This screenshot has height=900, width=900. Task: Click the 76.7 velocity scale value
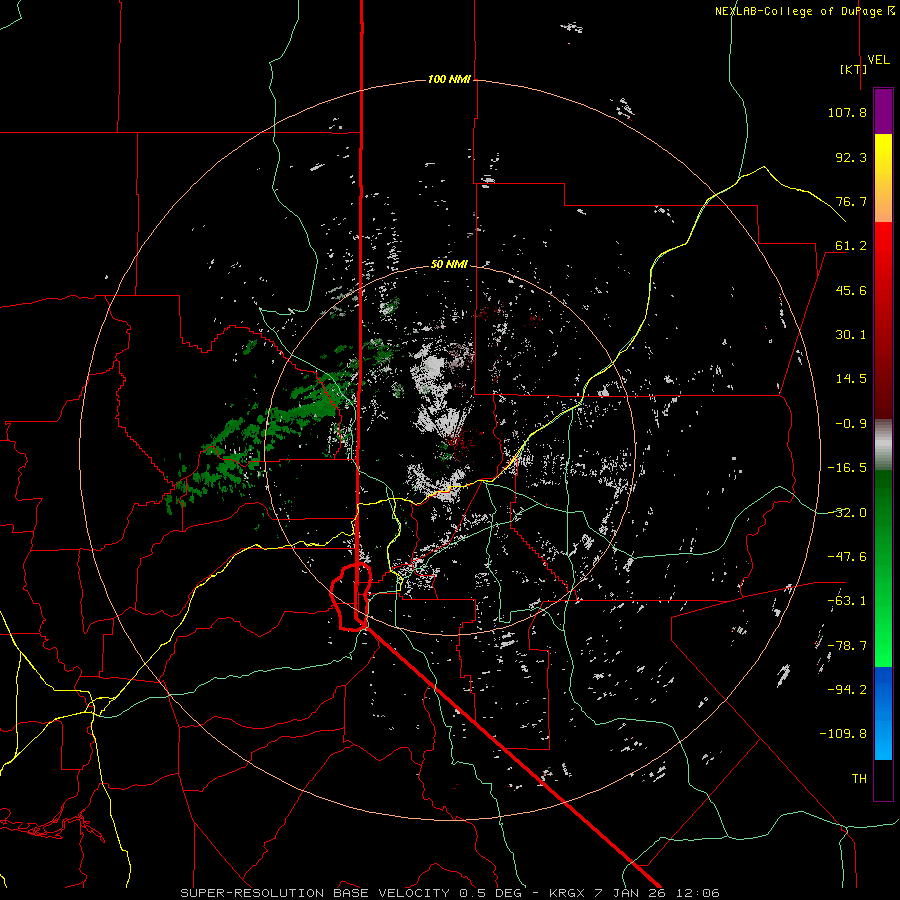coord(851,201)
